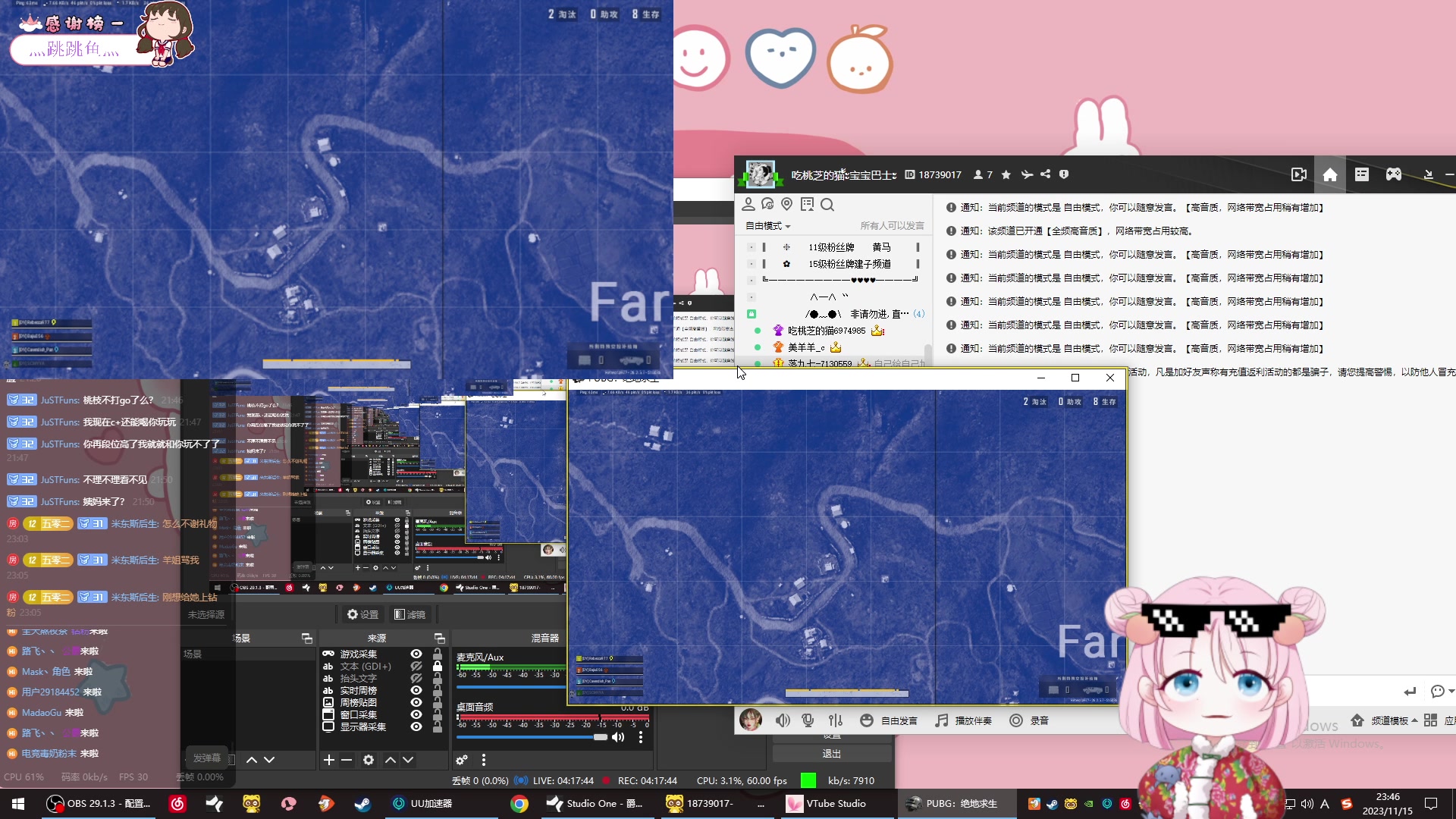Open 桌面音频 three-dot options menu
Viewport: 1456px width, 819px height.
coord(641,737)
